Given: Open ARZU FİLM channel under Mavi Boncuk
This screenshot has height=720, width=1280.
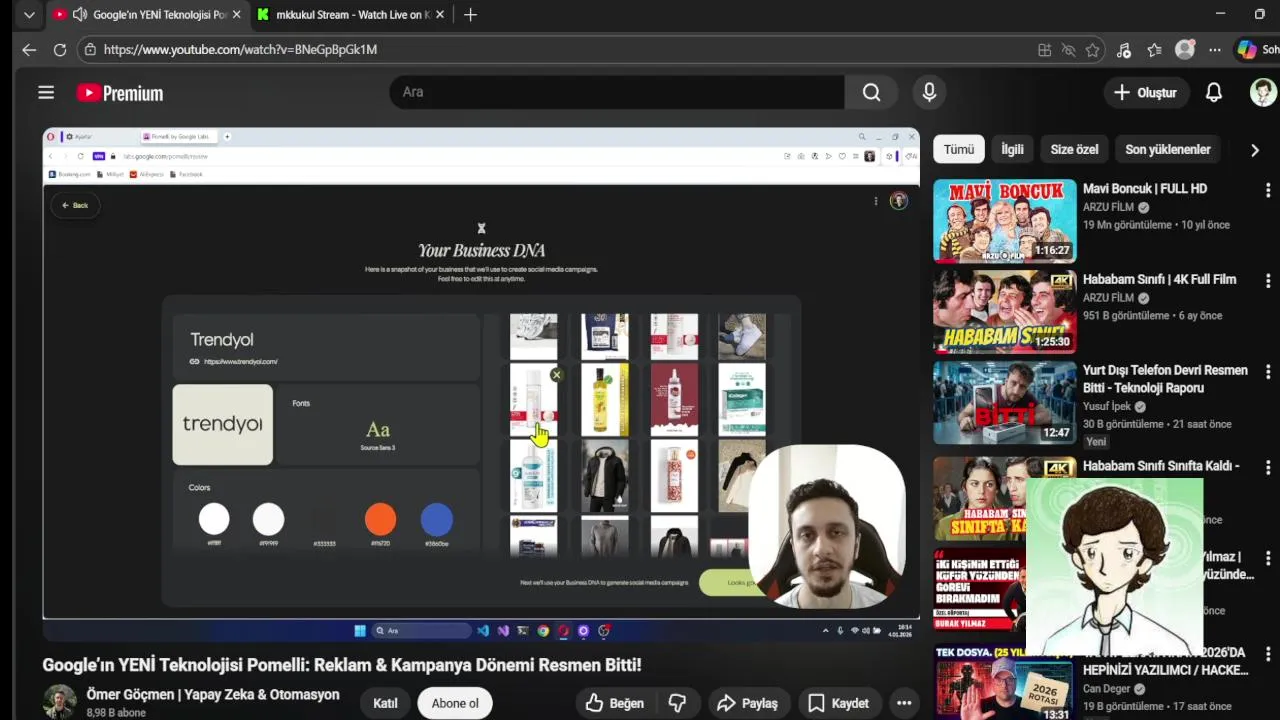Looking at the screenshot, I should click(1108, 207).
